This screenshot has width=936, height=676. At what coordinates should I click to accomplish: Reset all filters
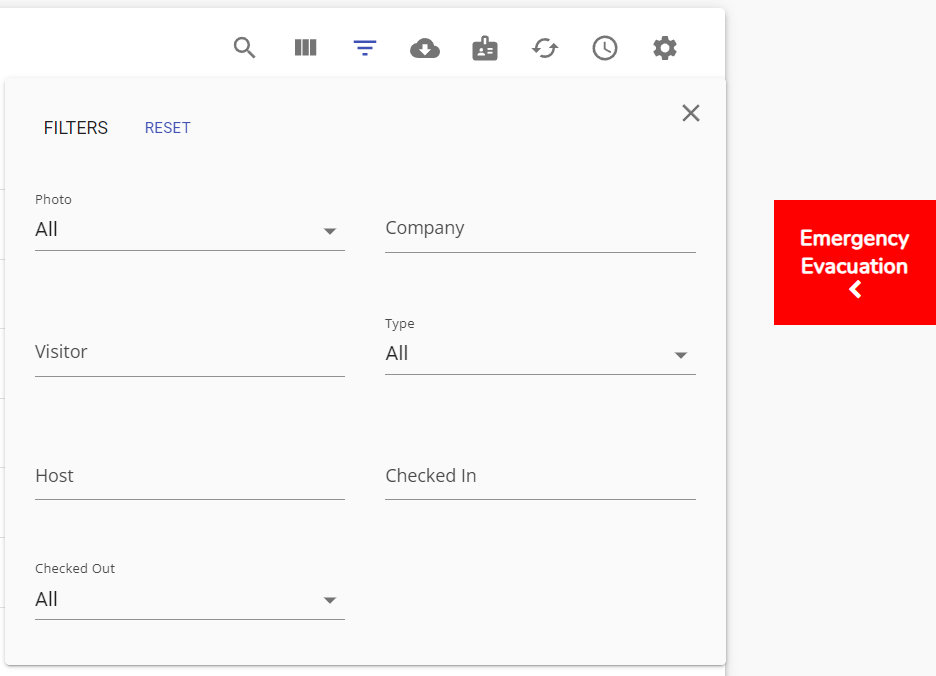click(167, 127)
